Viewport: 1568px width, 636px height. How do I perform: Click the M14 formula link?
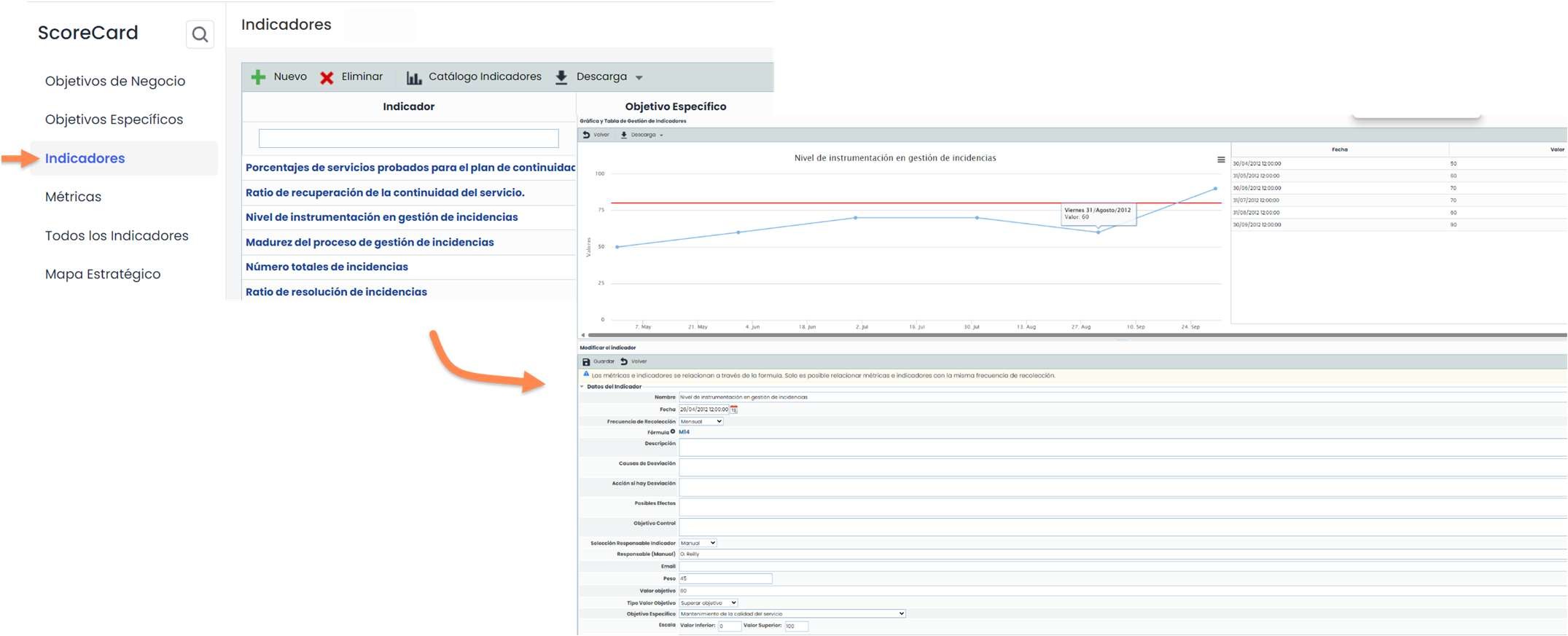click(x=684, y=432)
